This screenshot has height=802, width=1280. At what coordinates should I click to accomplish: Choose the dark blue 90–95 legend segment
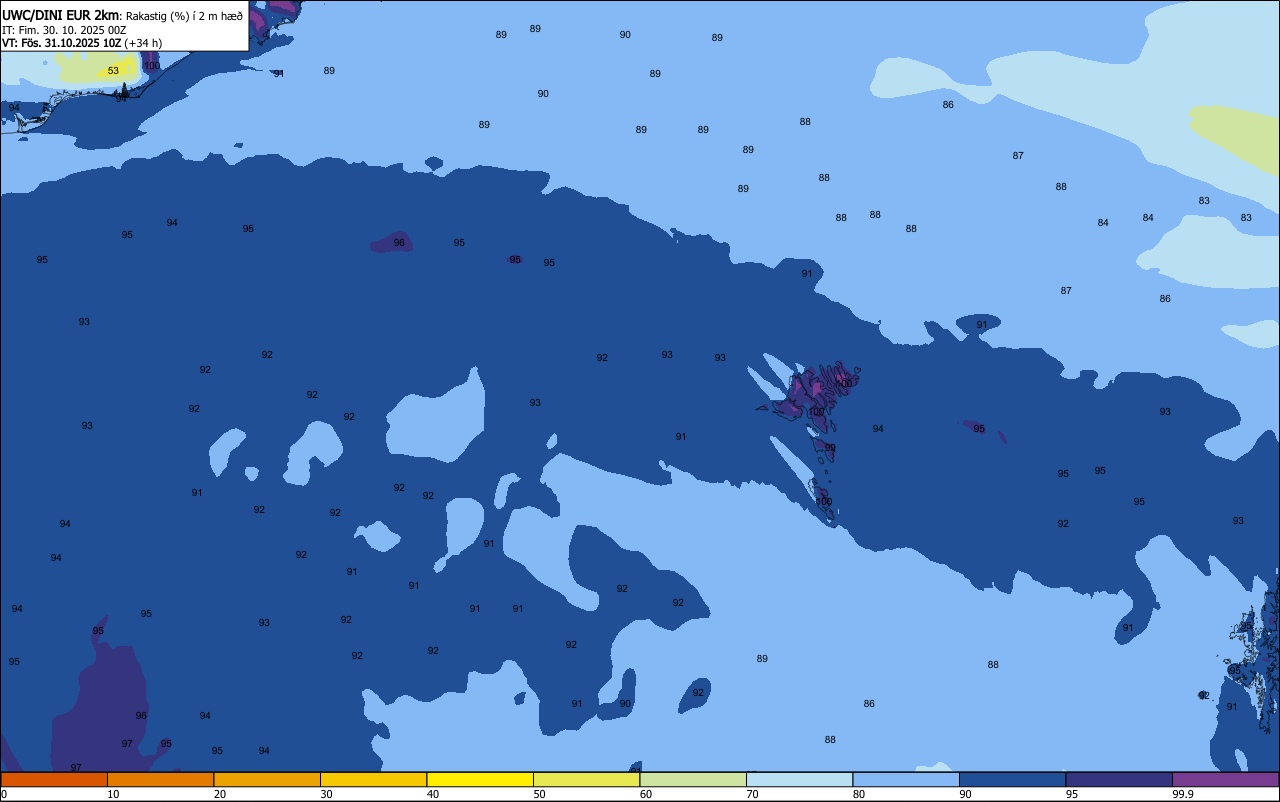tap(1012, 779)
